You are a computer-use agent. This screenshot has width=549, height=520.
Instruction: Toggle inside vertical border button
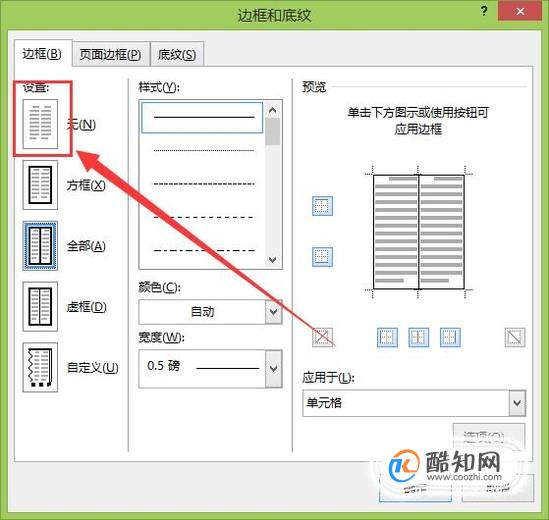pyautogui.click(x=418, y=338)
